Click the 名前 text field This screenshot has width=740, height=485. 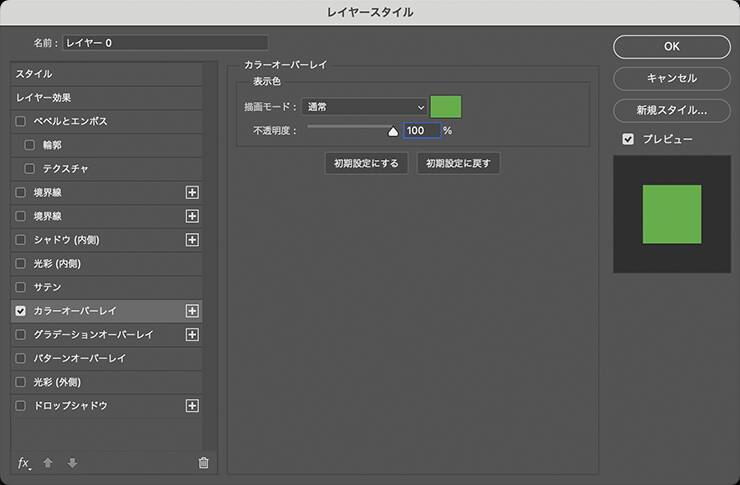(x=165, y=43)
